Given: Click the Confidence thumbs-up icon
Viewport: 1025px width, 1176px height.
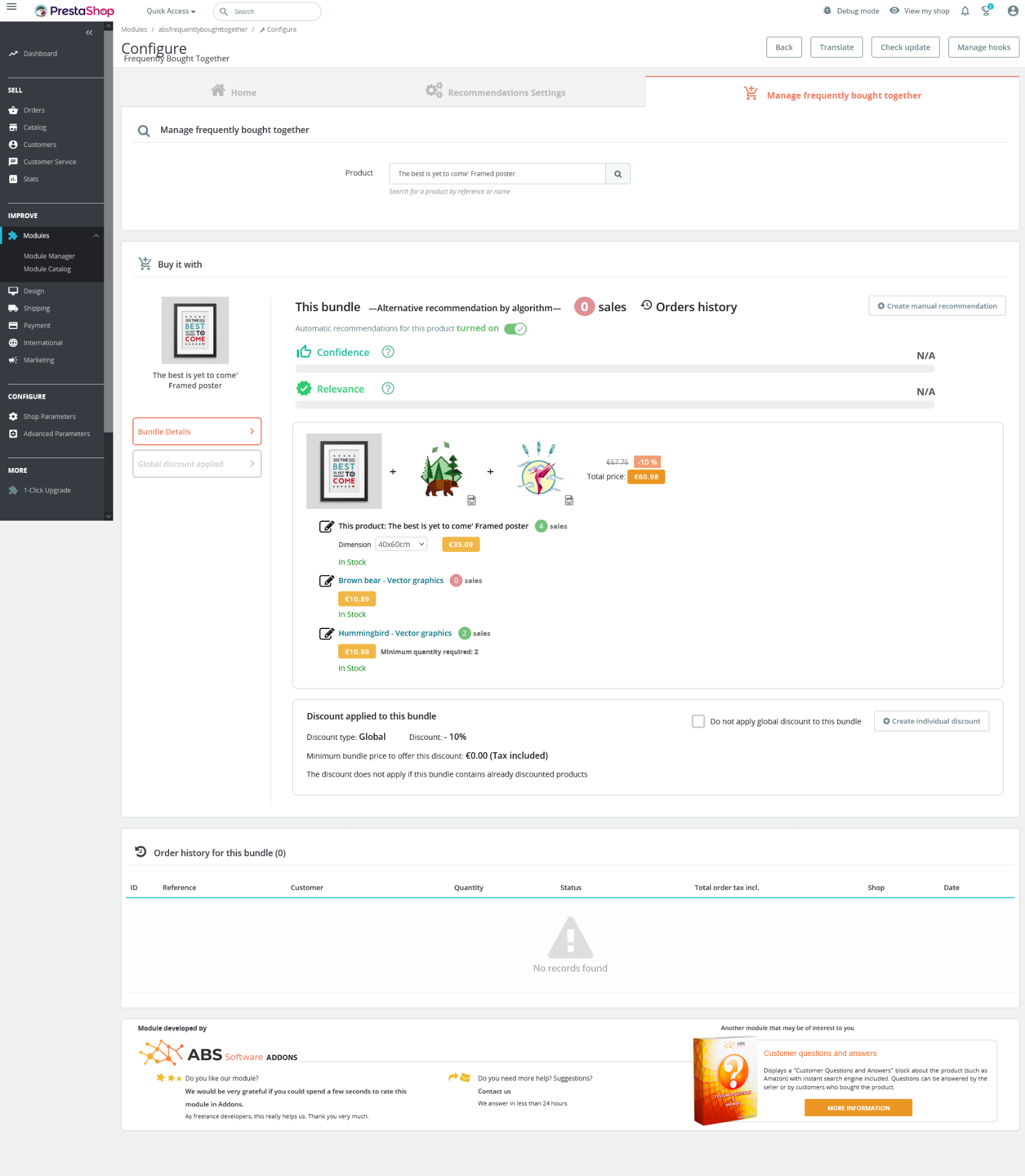Looking at the screenshot, I should coord(304,352).
